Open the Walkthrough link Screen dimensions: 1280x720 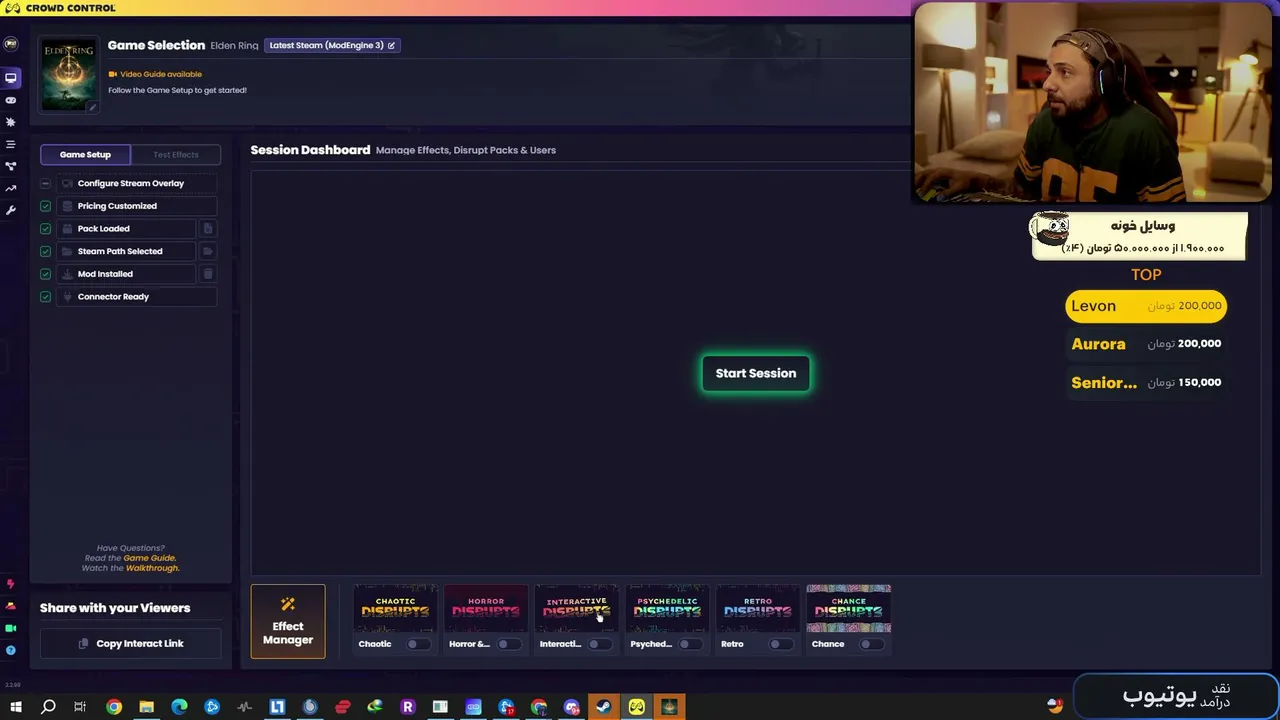[152, 568]
